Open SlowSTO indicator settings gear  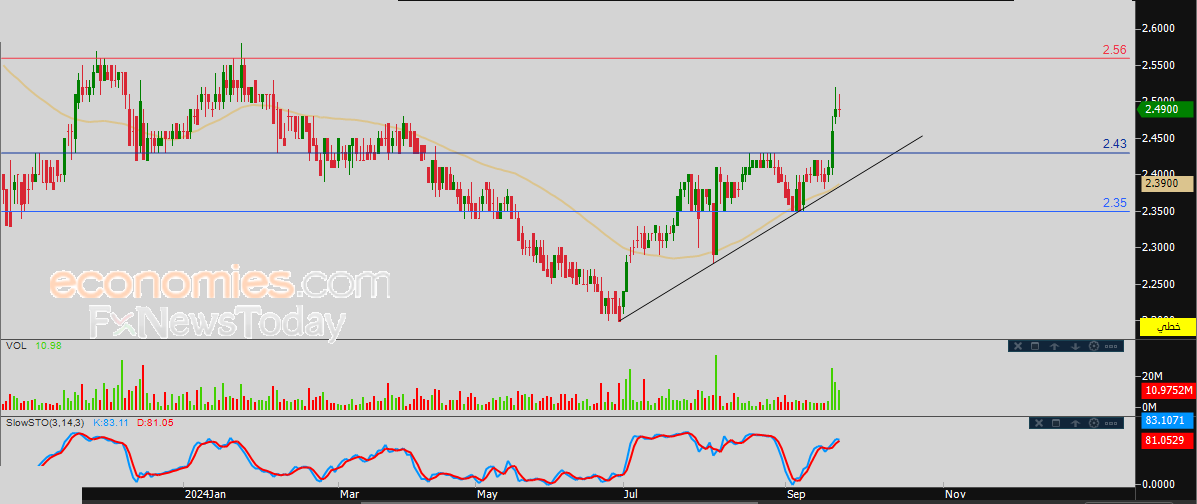coord(1095,422)
